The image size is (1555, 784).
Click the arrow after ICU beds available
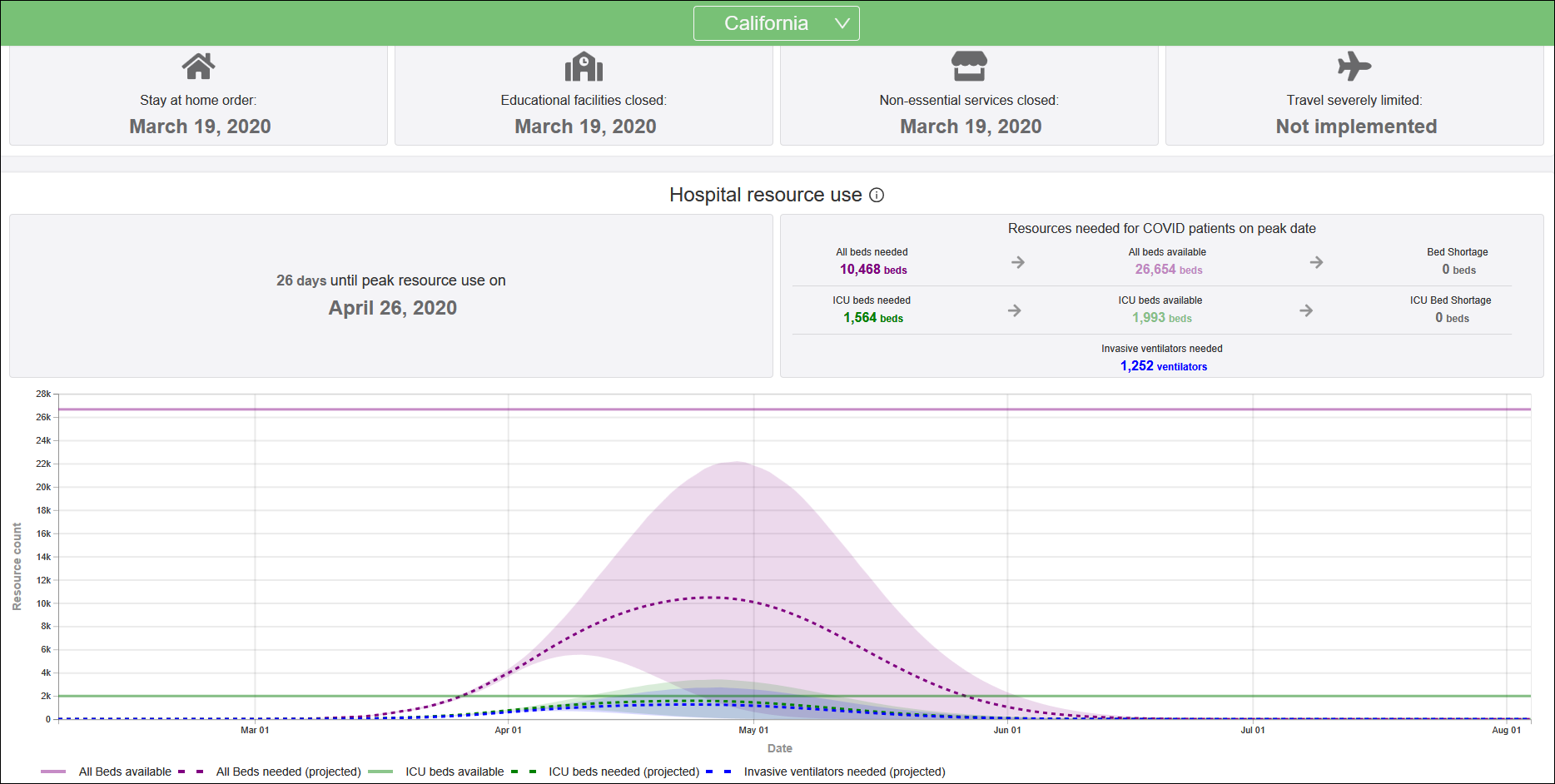point(1306,310)
